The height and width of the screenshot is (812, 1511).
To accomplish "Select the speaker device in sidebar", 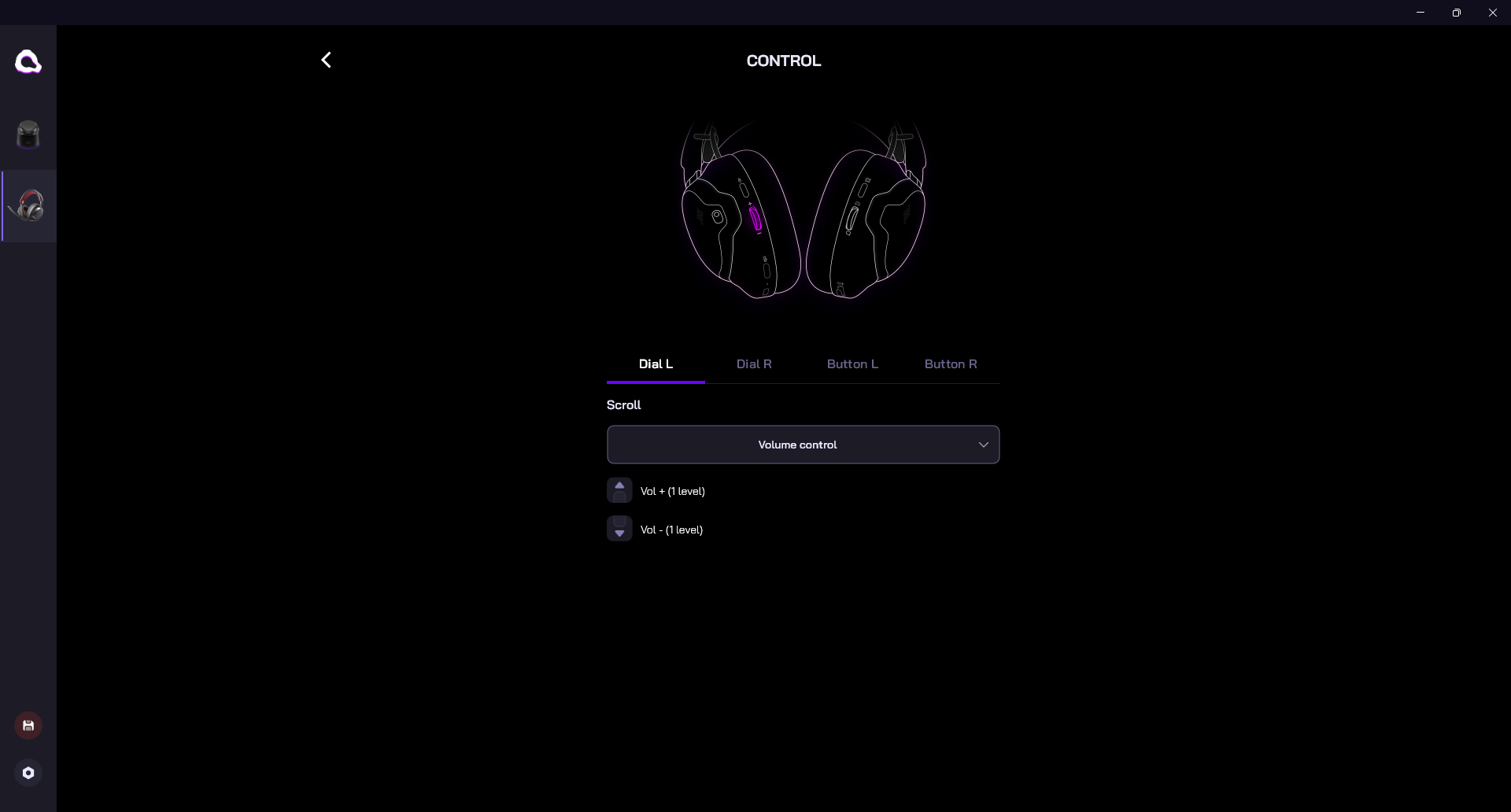I will (x=28, y=135).
